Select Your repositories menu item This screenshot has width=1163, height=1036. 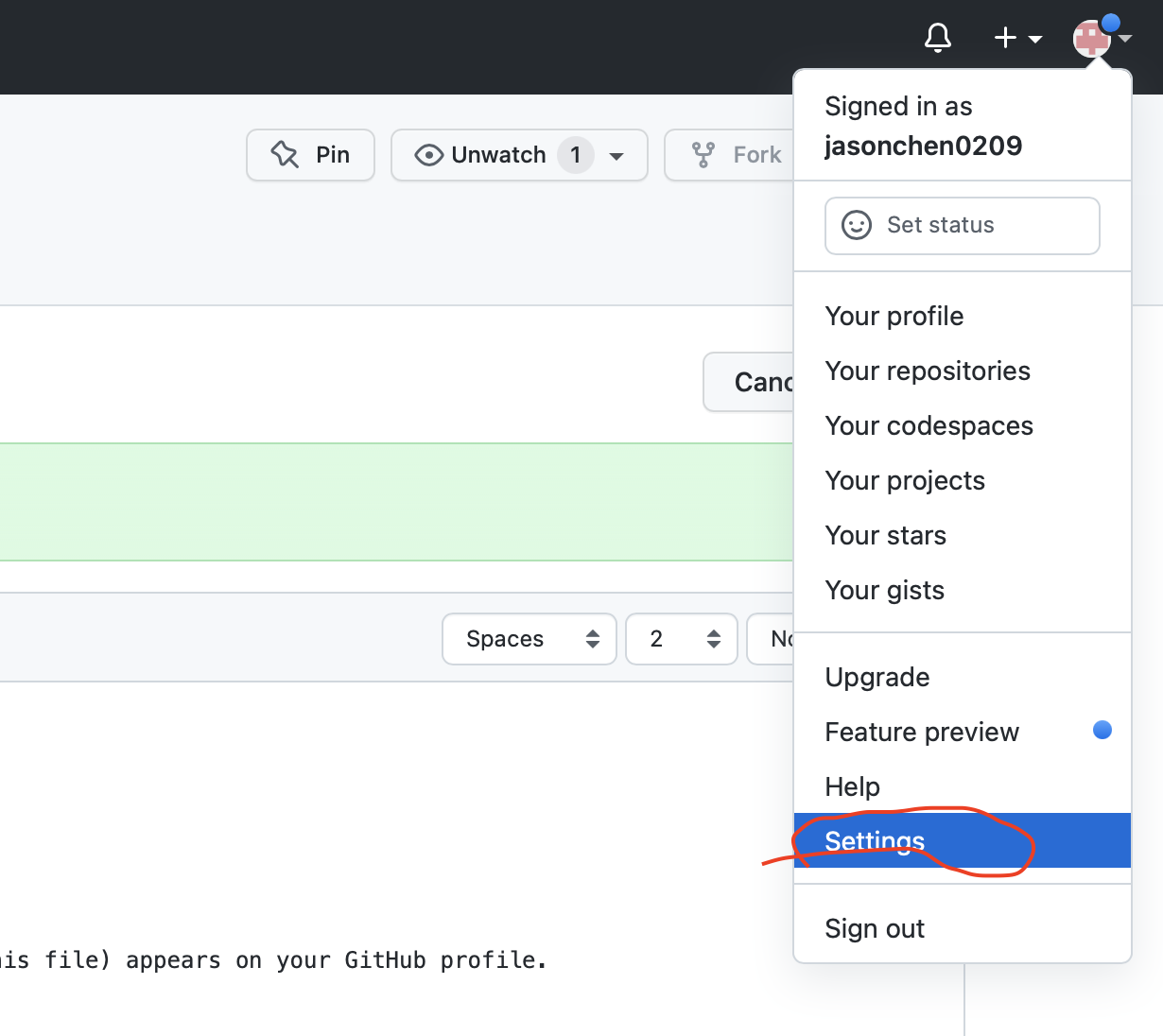point(928,371)
